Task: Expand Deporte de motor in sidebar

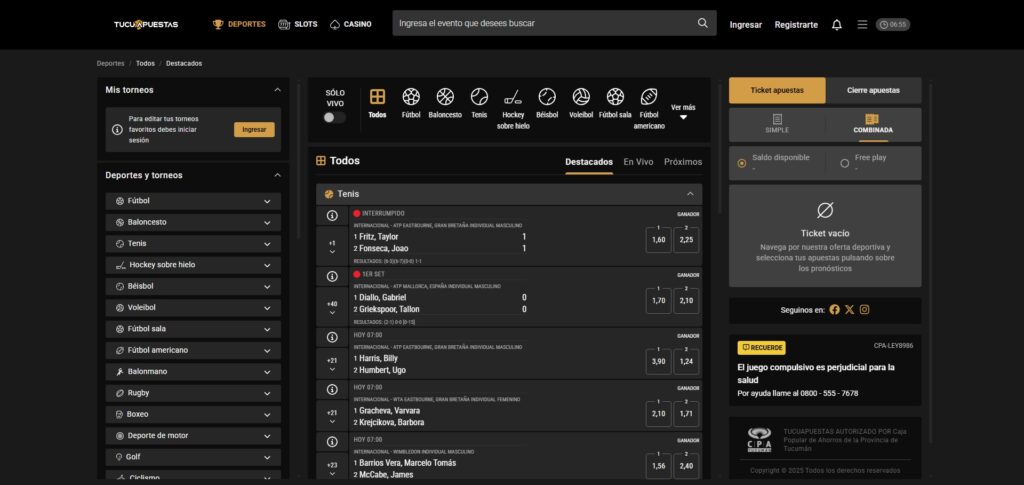Action: [193, 435]
